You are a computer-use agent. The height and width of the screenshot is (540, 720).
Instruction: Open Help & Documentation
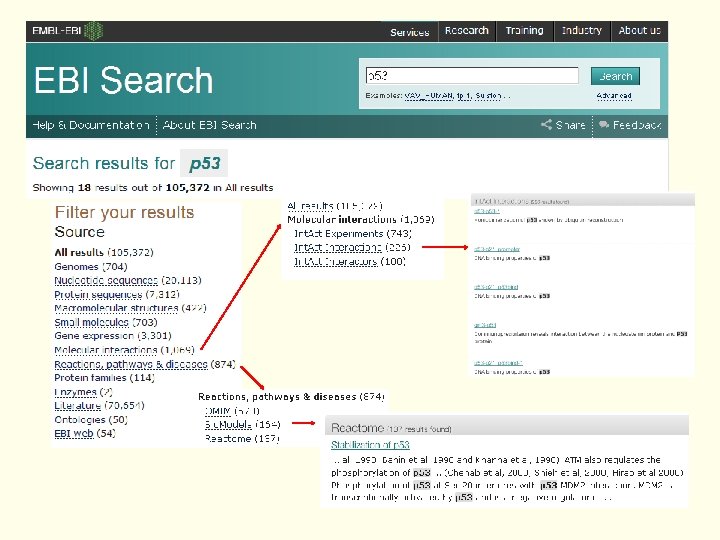point(90,125)
